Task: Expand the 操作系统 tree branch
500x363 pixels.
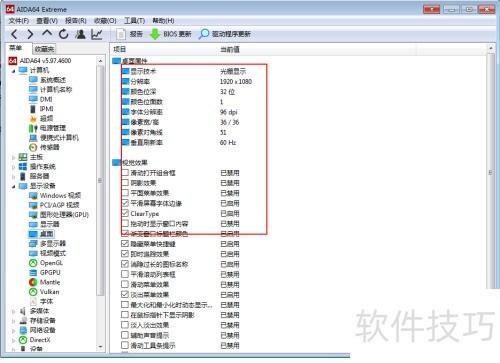Action: pos(14,167)
